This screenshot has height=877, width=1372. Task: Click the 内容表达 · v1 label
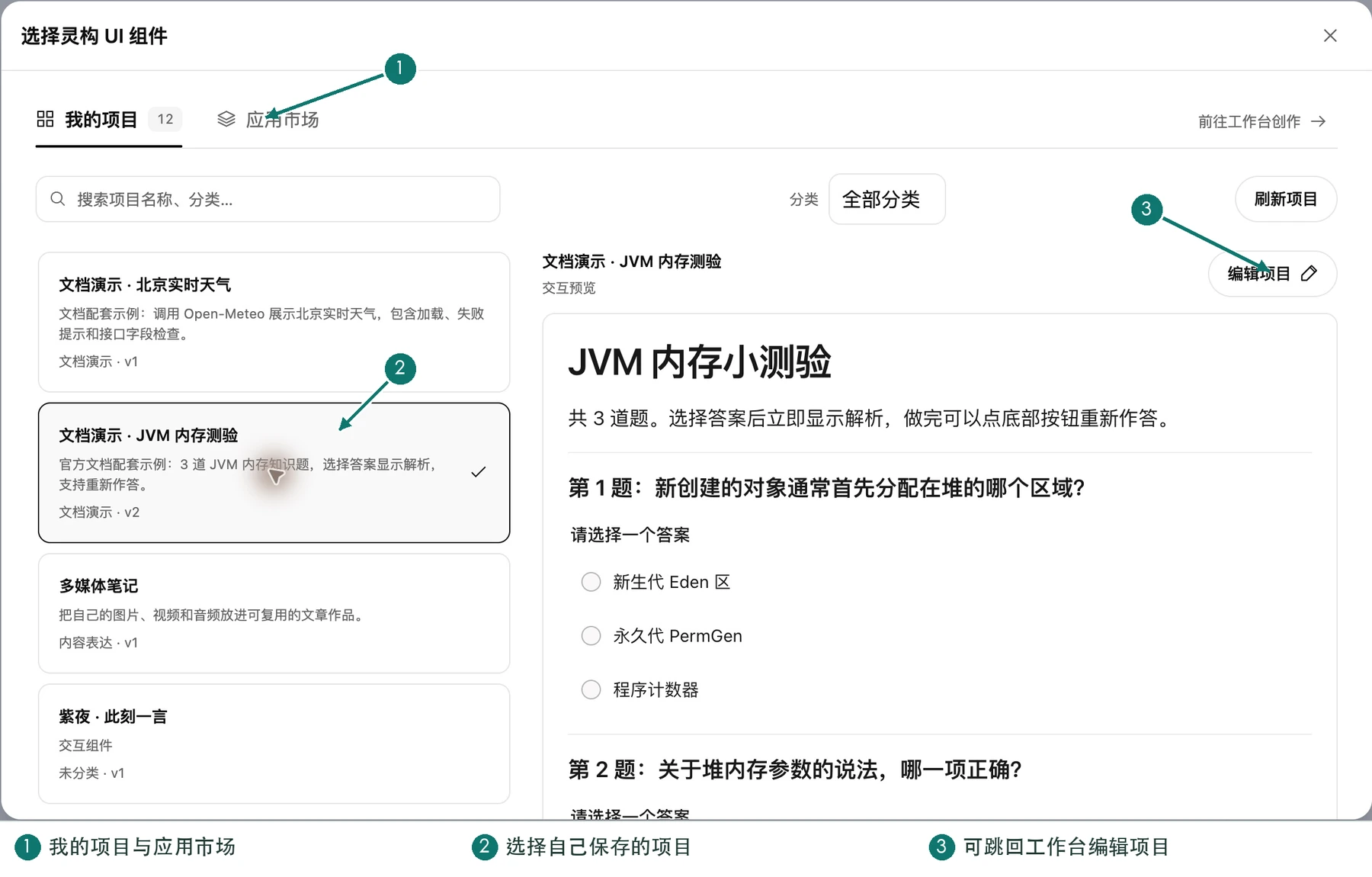(98, 642)
